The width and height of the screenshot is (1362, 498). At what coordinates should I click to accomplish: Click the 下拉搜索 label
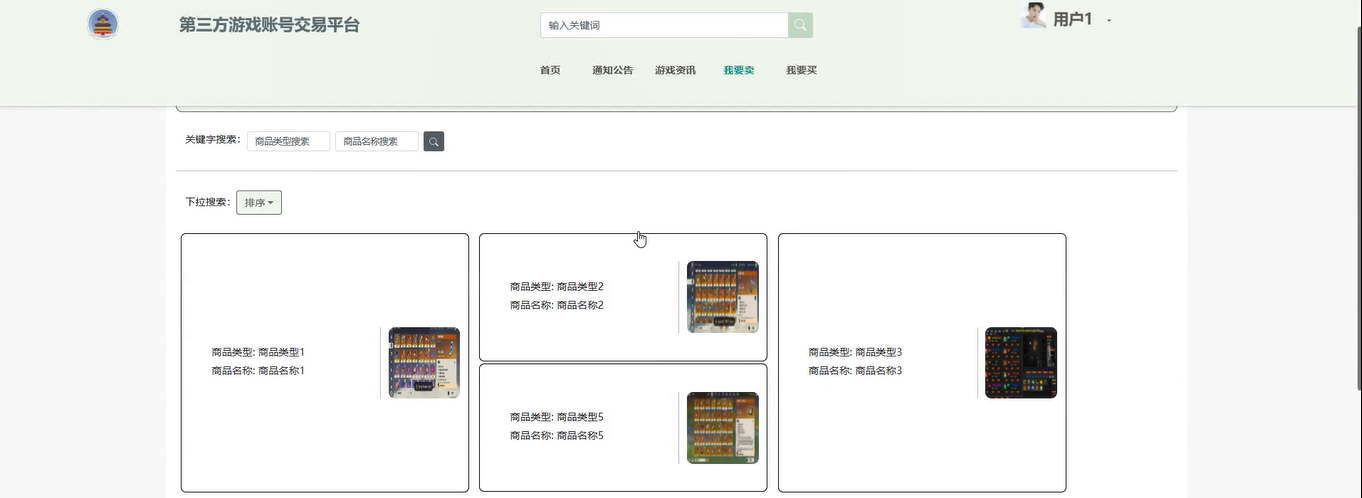tap(208, 202)
